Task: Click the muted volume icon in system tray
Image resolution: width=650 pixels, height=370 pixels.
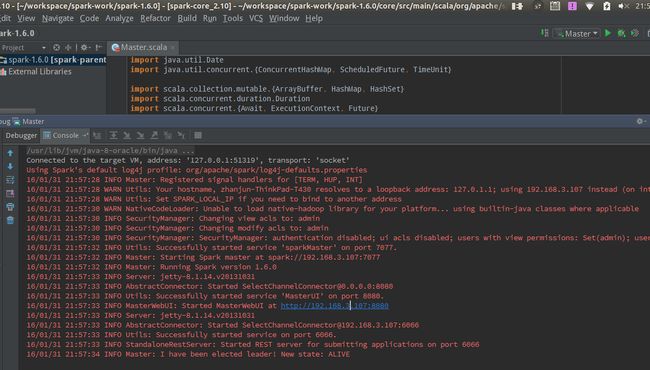Action: tap(623, 6)
